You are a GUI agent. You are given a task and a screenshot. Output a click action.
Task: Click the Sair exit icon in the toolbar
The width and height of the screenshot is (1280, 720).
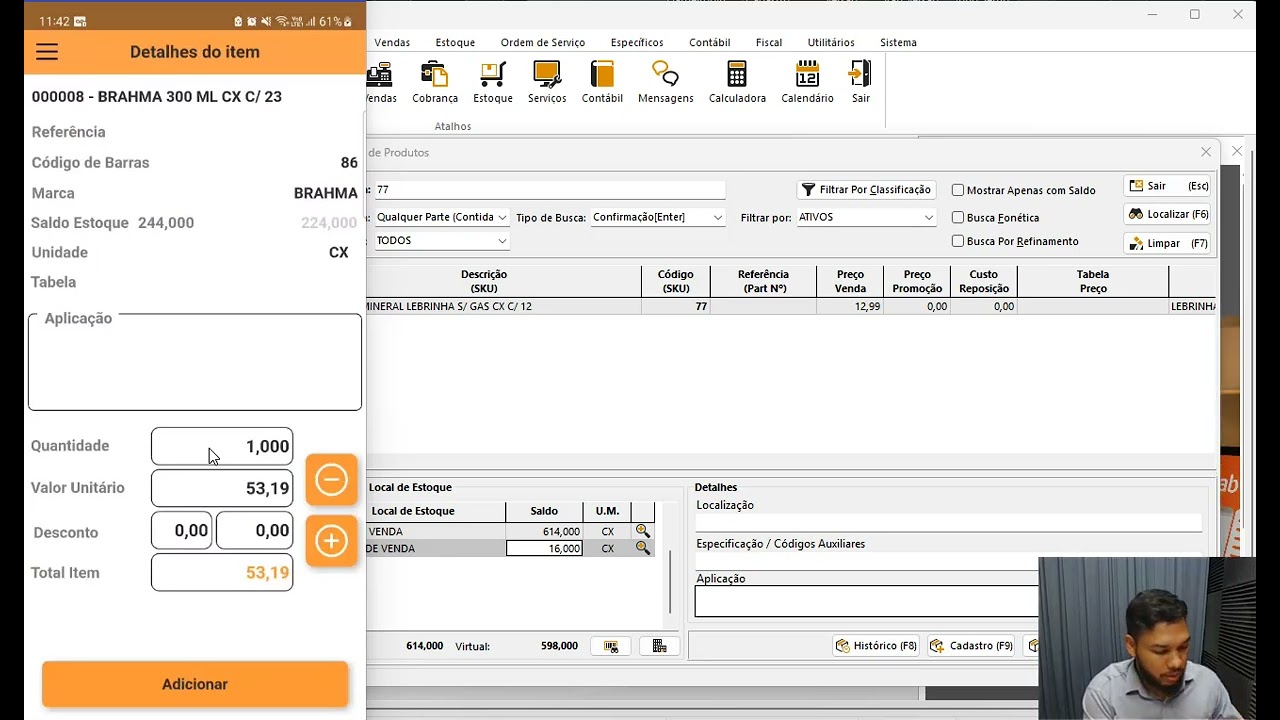(861, 82)
